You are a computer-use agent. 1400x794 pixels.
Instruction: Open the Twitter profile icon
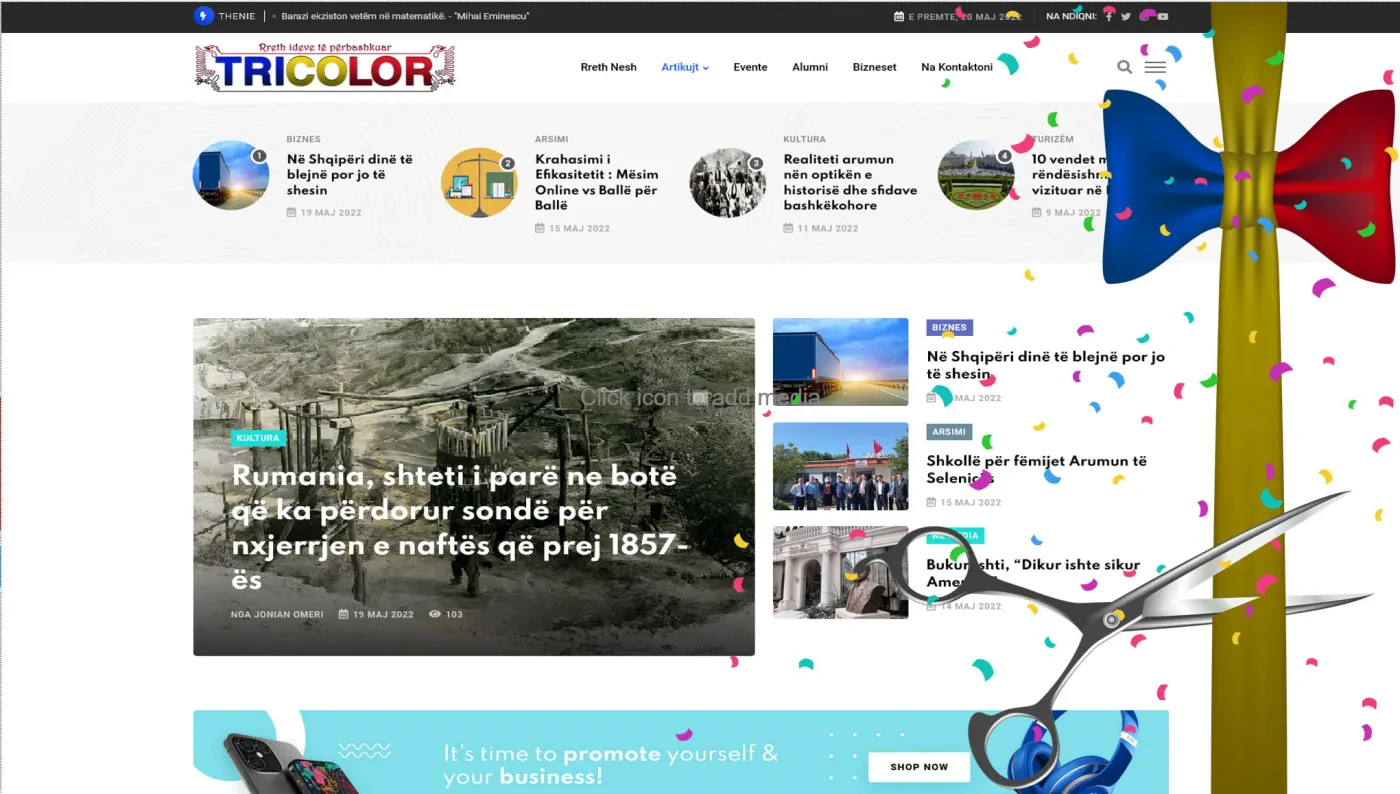coord(1126,16)
